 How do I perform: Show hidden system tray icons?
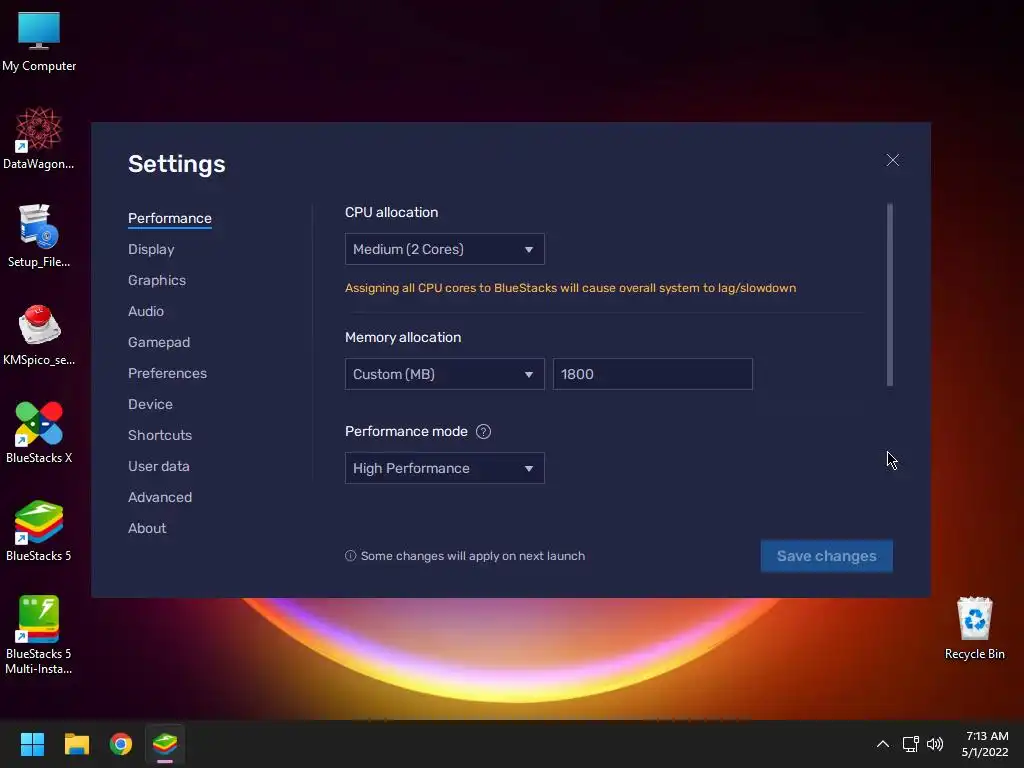click(882, 744)
